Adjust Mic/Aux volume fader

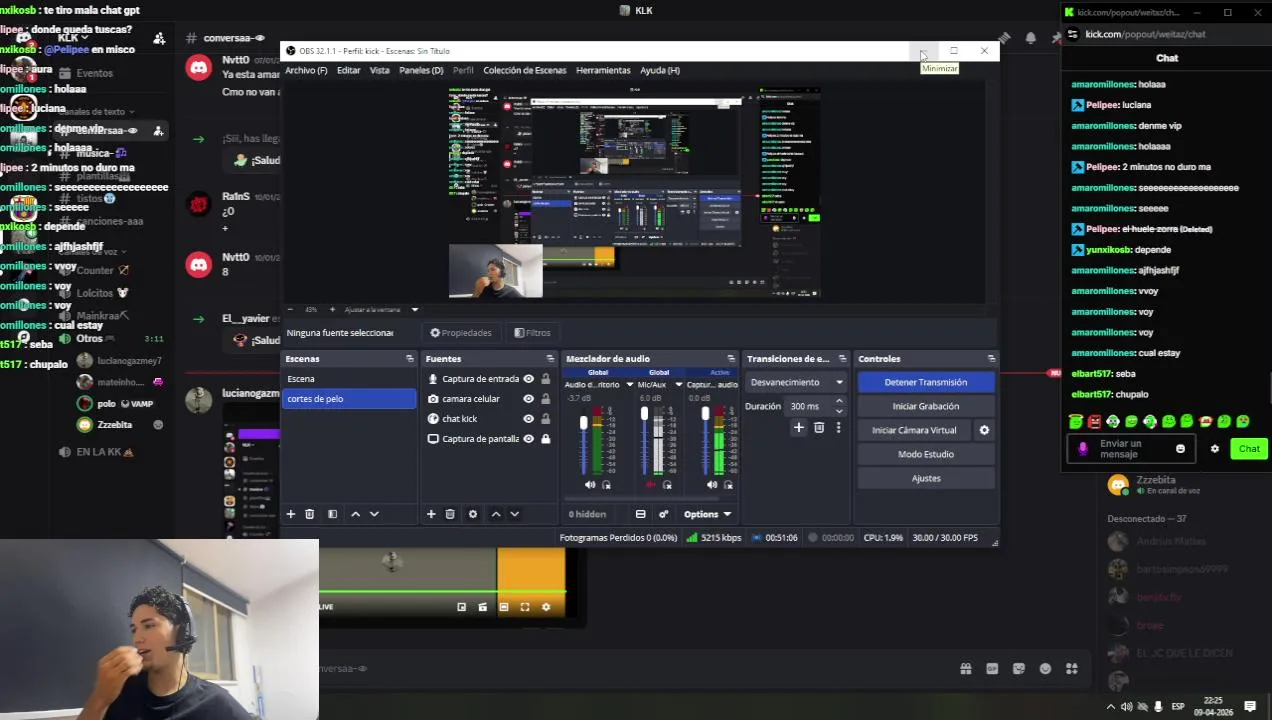pos(644,414)
